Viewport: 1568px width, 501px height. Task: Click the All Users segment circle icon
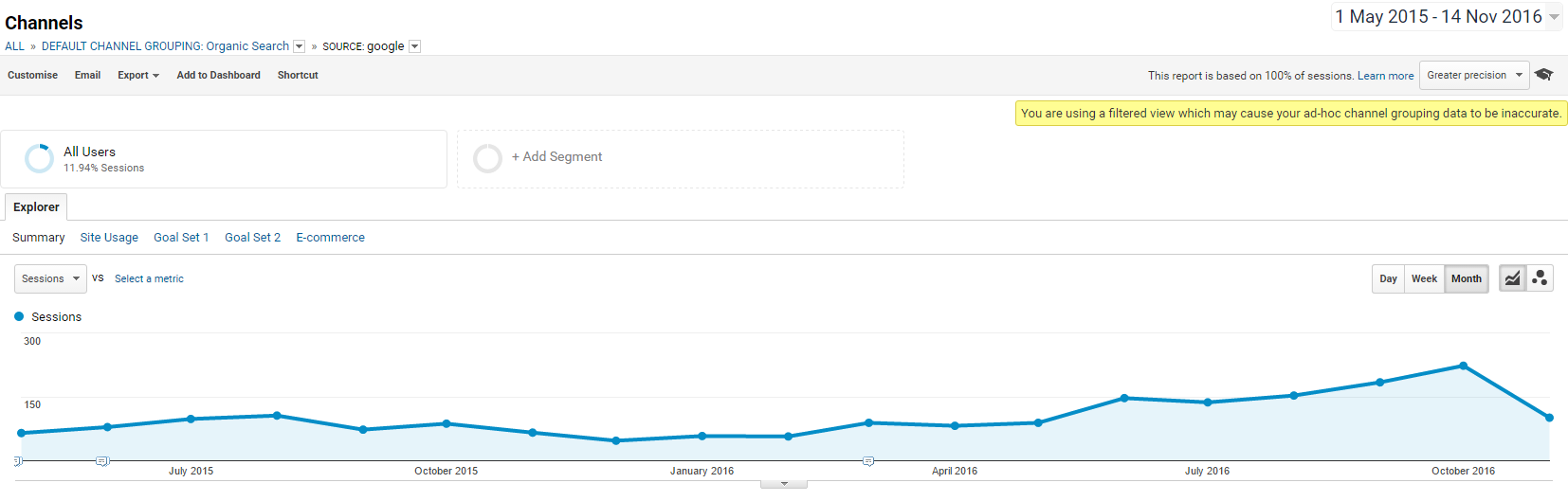tap(39, 158)
